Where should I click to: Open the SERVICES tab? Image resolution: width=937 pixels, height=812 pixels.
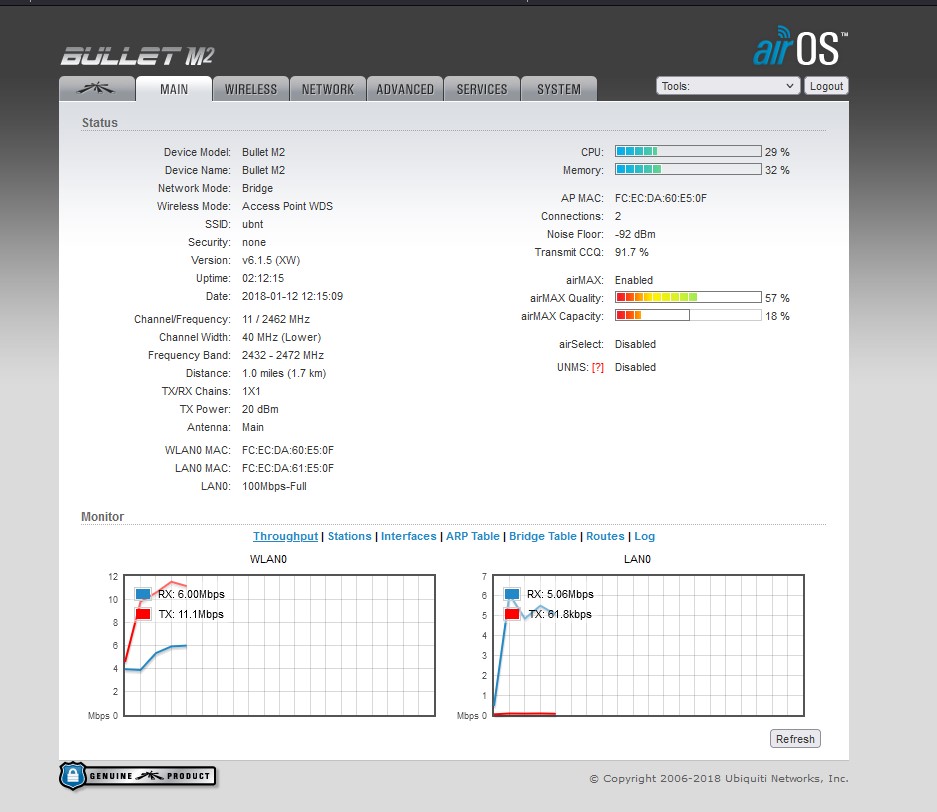coord(482,89)
